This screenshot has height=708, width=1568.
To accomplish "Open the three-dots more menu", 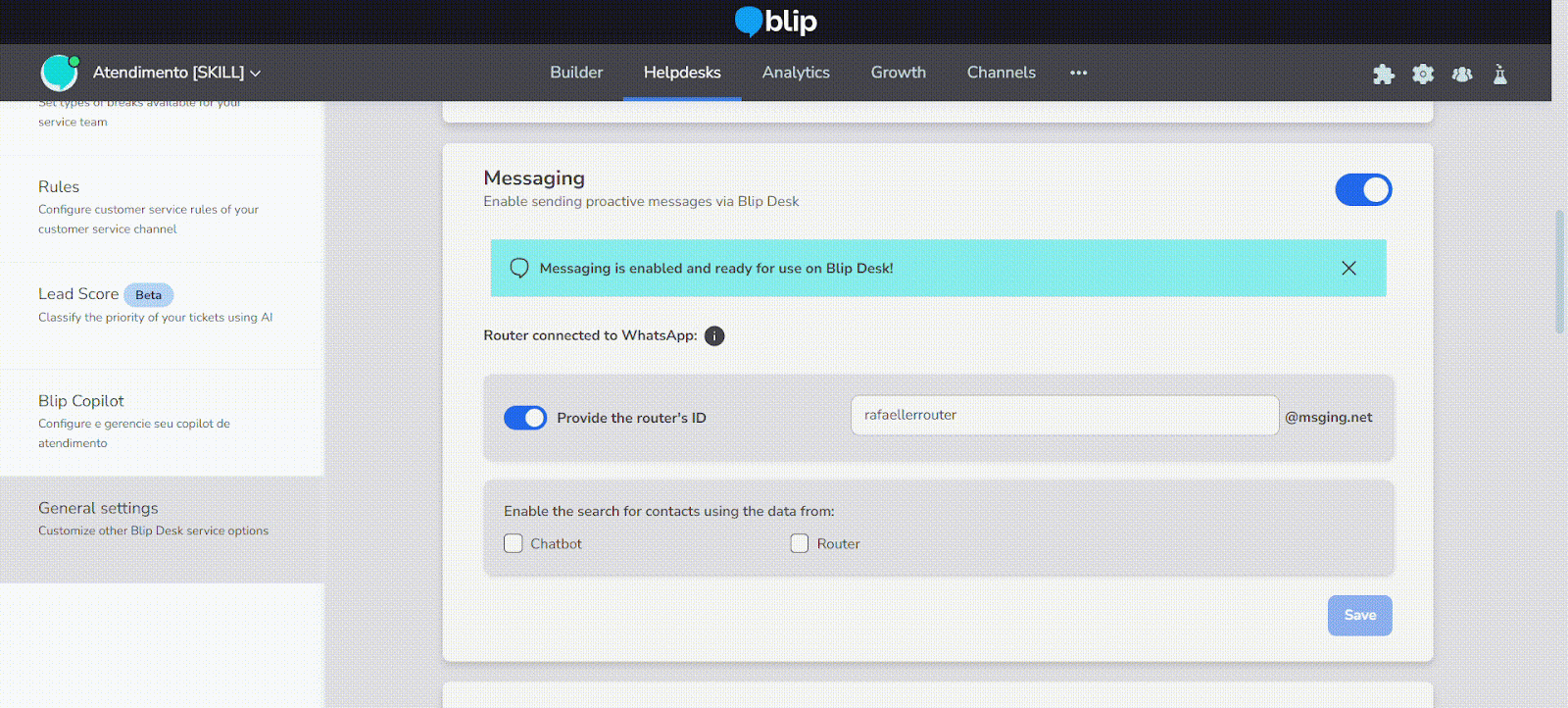I will coord(1079,73).
